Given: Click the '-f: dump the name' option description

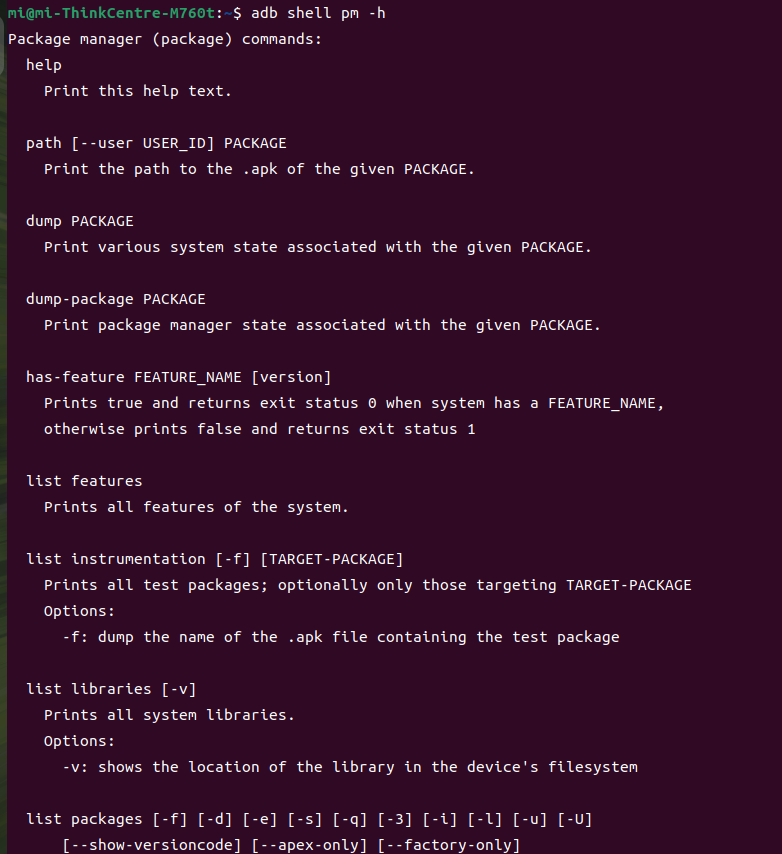Looking at the screenshot, I should pyautogui.click(x=340, y=637).
